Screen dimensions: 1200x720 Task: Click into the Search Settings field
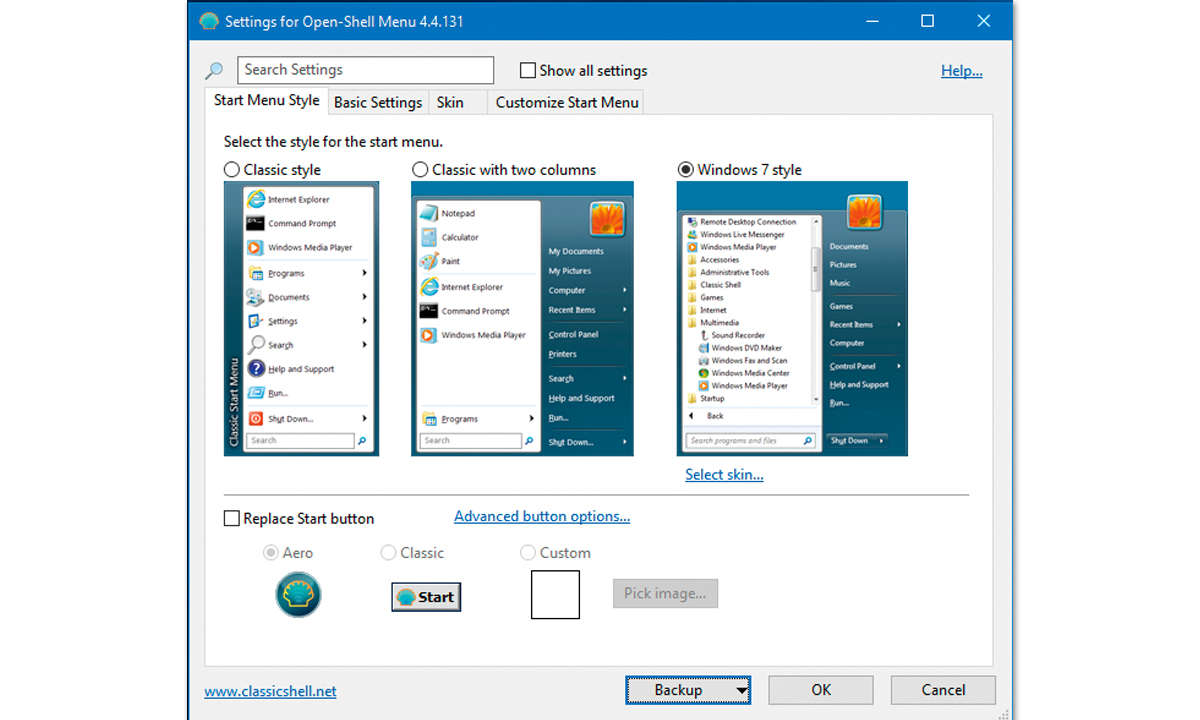[x=365, y=70]
